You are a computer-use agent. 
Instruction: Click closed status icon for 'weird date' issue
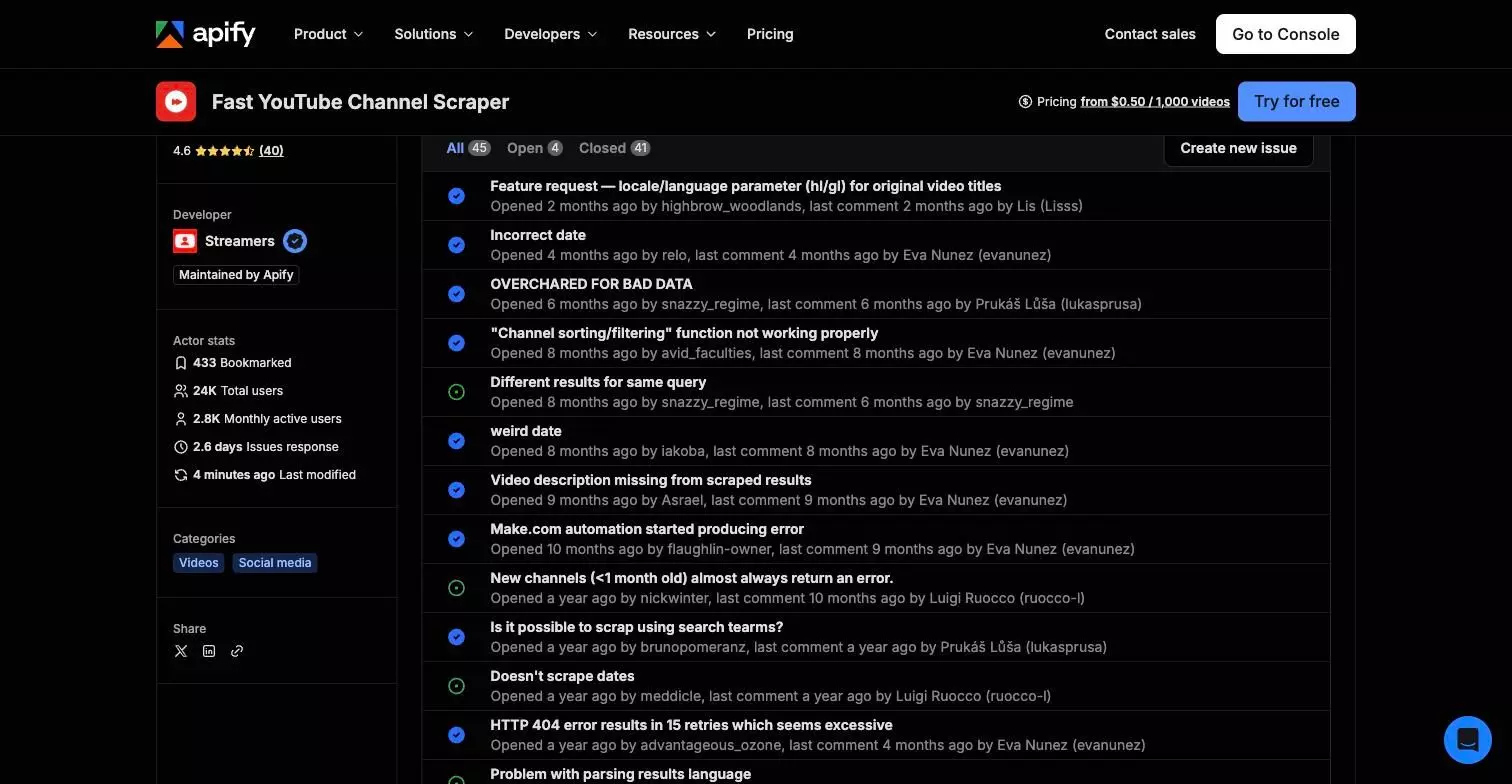tap(456, 441)
